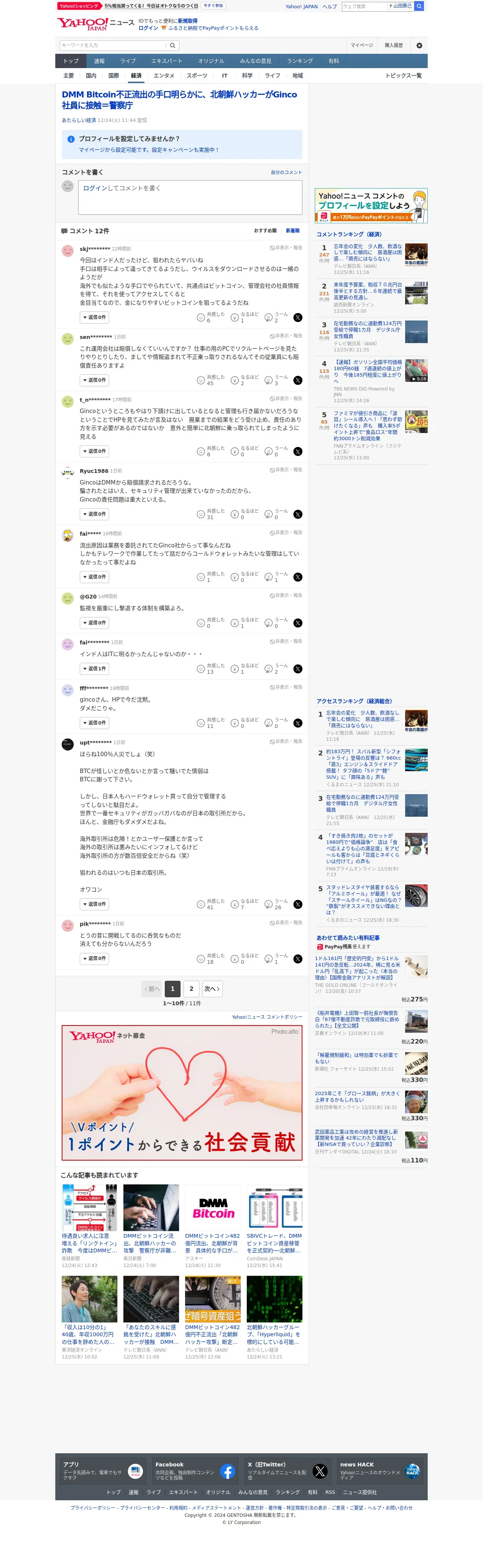This screenshot has height=1568, width=483.
Task: Click the Yahoo! JAPAN news logo
Action: [x=96, y=24]
